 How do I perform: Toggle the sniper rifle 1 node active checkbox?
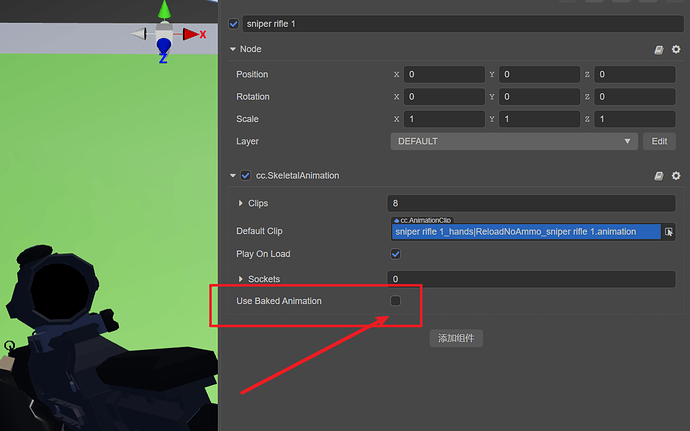[234, 24]
